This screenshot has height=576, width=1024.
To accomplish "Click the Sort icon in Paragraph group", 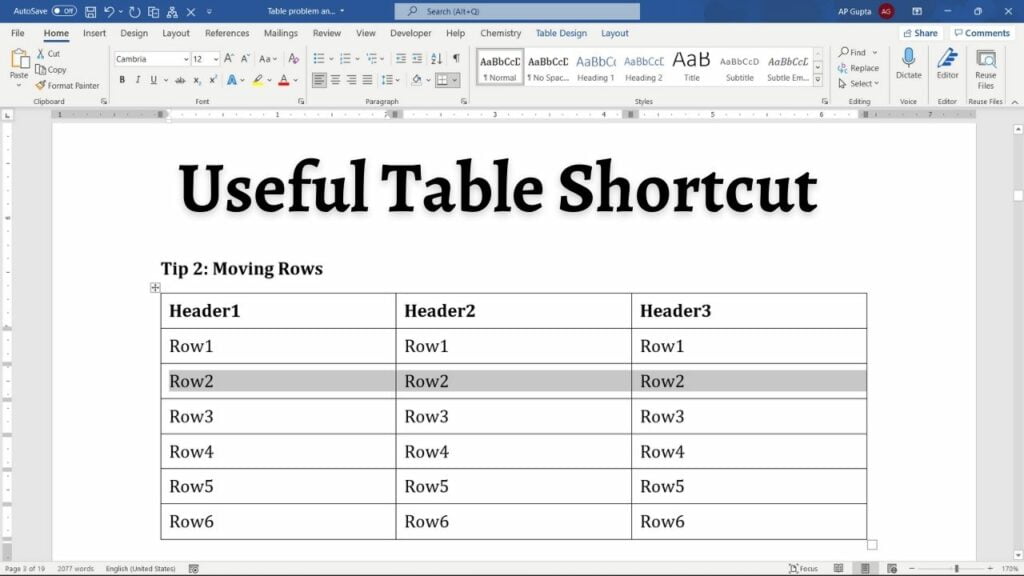I will pyautogui.click(x=434, y=59).
